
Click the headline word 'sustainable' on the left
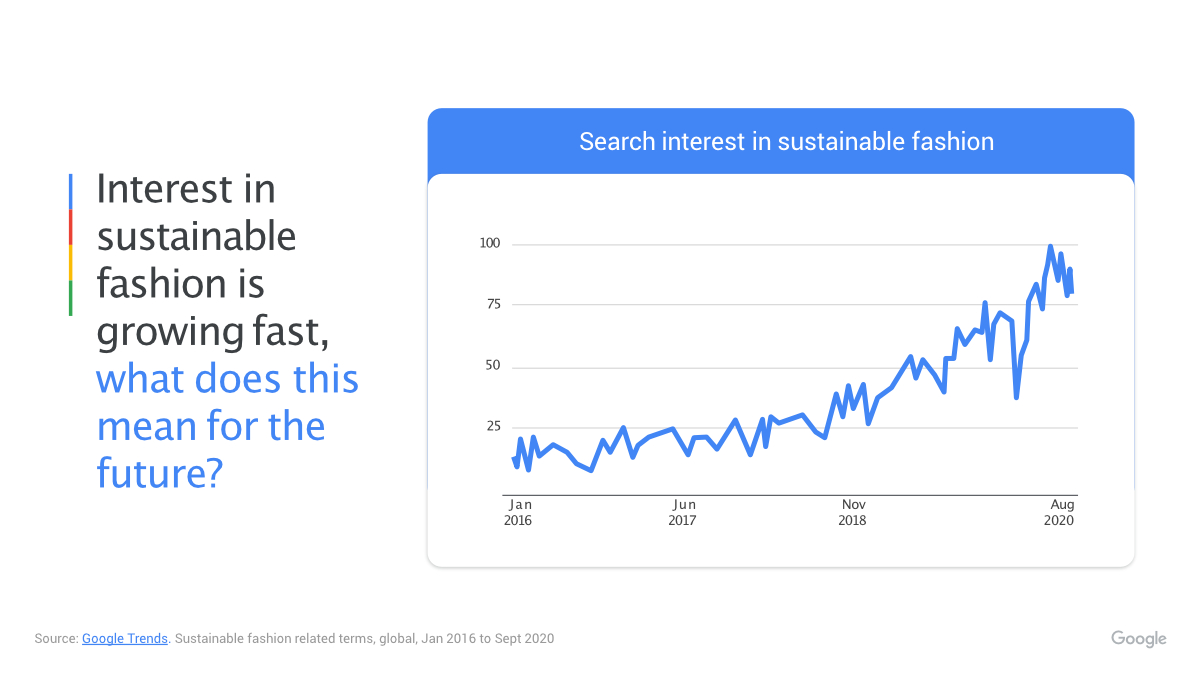point(196,237)
